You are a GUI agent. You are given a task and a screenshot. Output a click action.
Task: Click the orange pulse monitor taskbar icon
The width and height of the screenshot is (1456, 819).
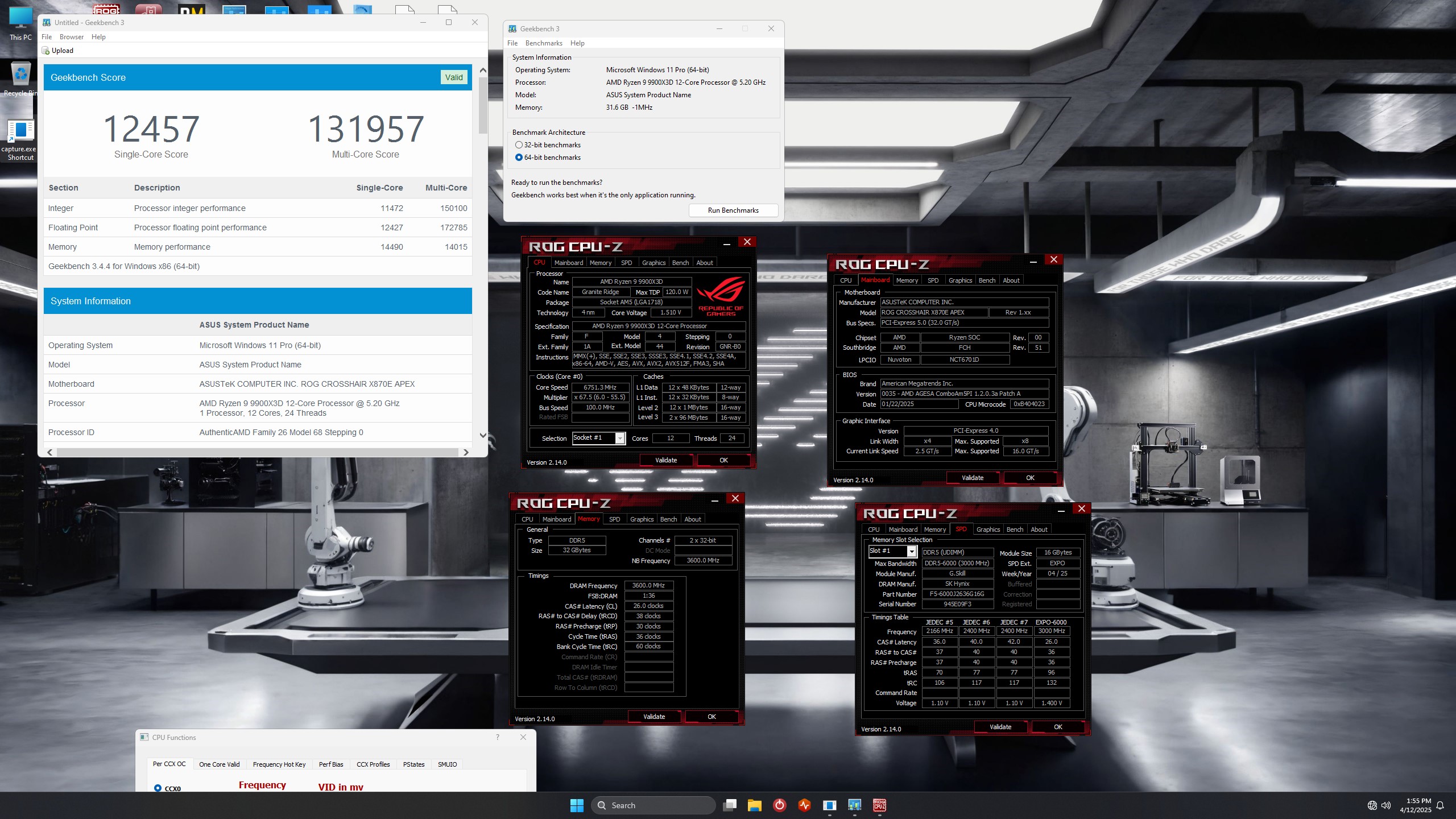pos(805,805)
